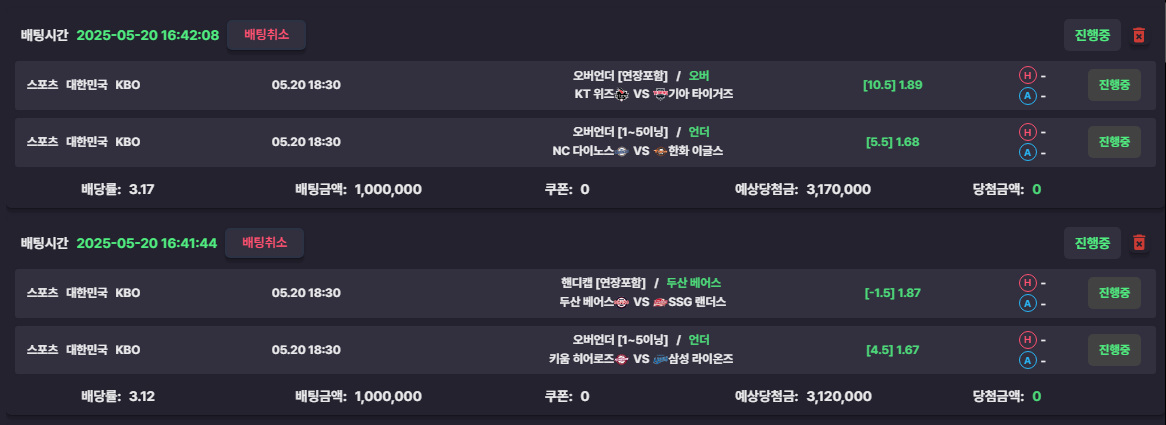Cancel the bet placed at 16:41:44
1166x425 pixels.
(x=265, y=243)
